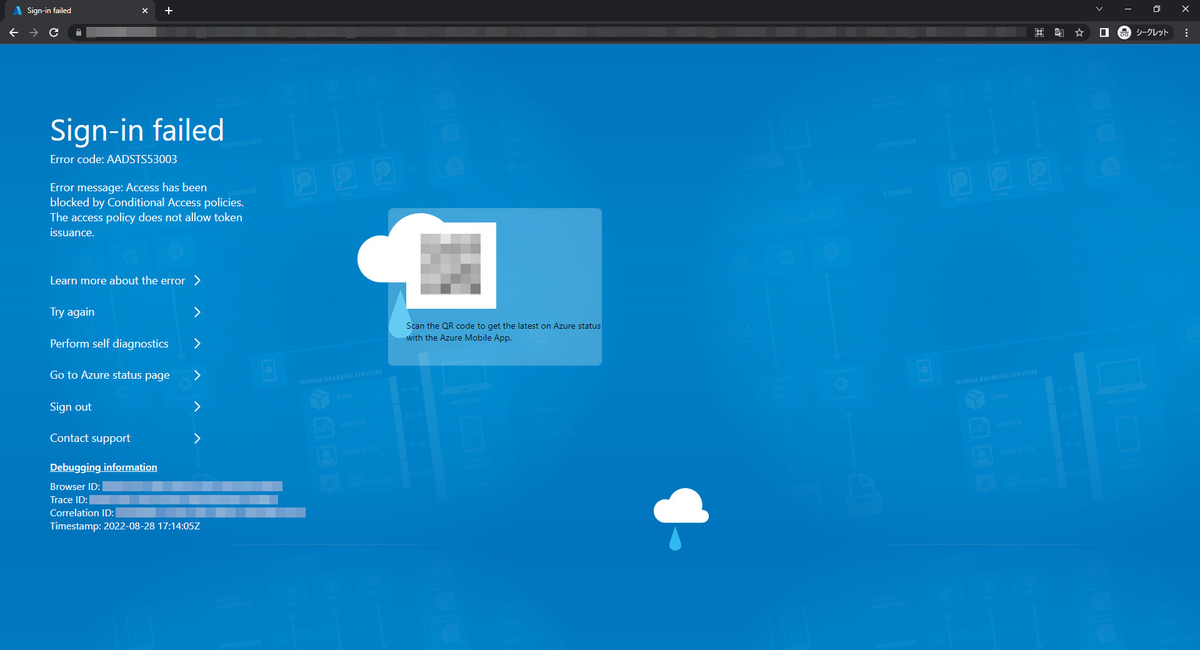
Task: Click the Error code AADSTS53003 text
Action: 114,159
